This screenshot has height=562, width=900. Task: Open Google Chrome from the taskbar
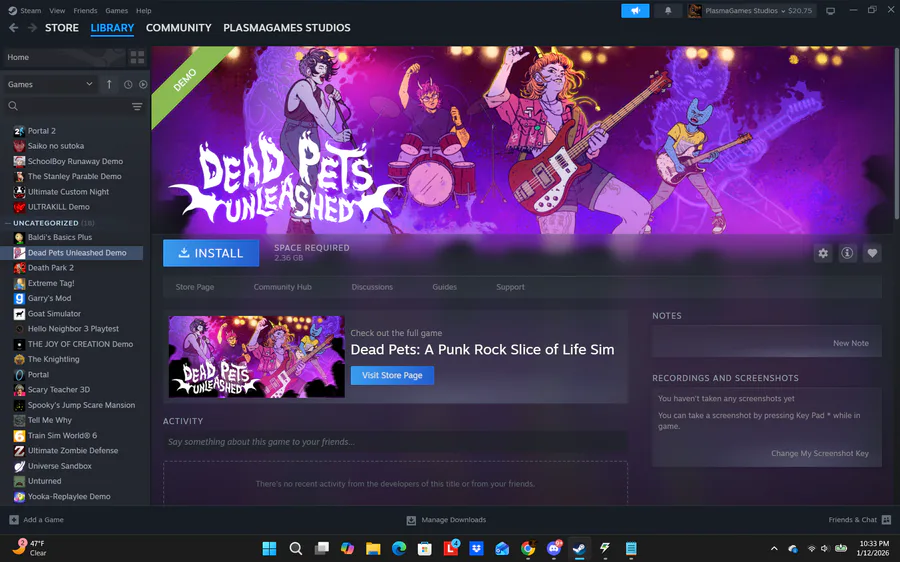tap(527, 548)
